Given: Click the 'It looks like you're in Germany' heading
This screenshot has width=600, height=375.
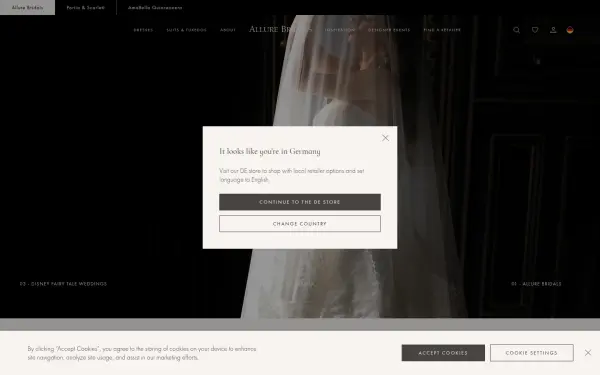Looking at the screenshot, I should [270, 152].
